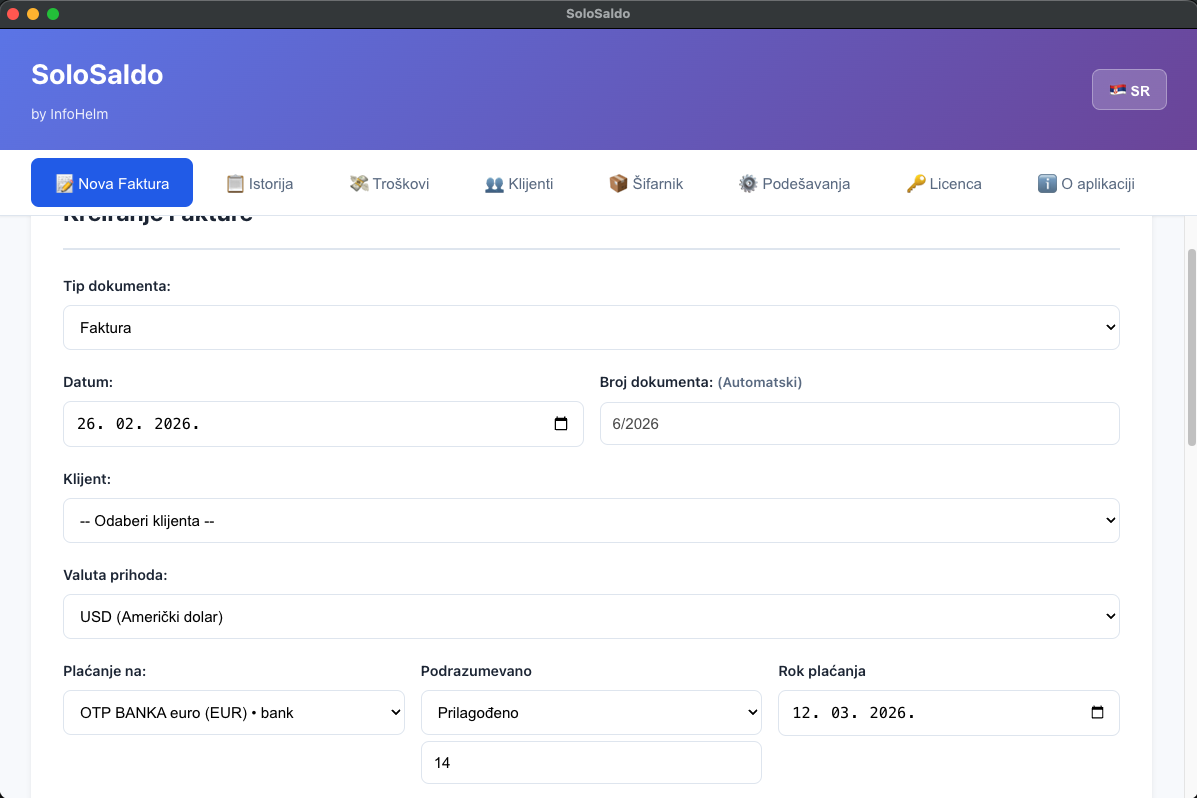This screenshot has width=1197, height=798.
Task: Click the green macOS fullscreen window button
Action: point(53,14)
